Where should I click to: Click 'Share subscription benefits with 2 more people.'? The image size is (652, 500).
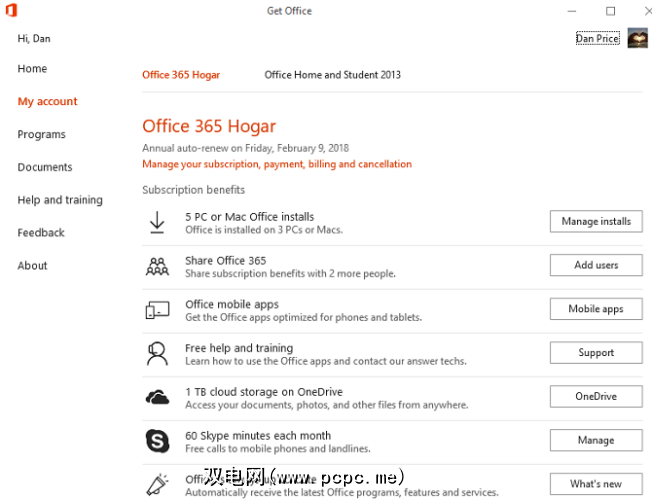point(290,274)
